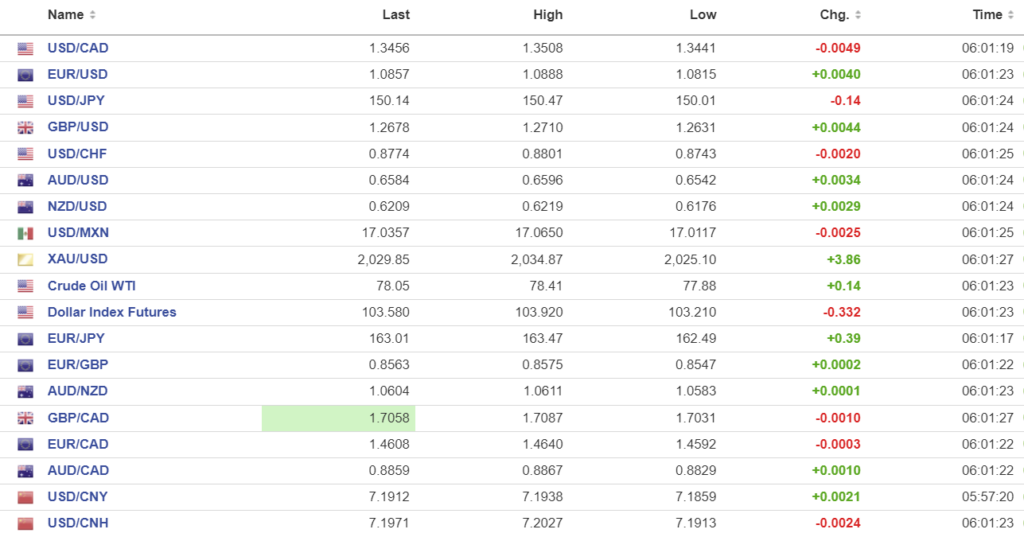
Task: Click the Last column header
Action: (396, 15)
